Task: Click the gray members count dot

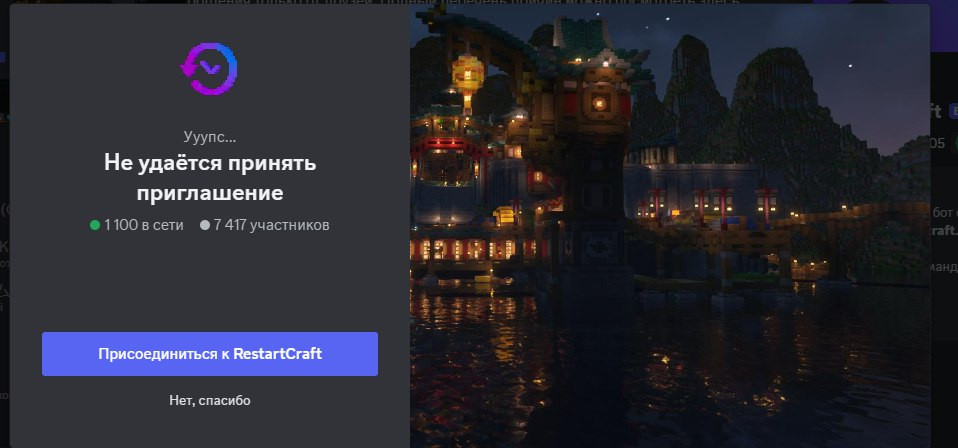Action: click(x=205, y=225)
